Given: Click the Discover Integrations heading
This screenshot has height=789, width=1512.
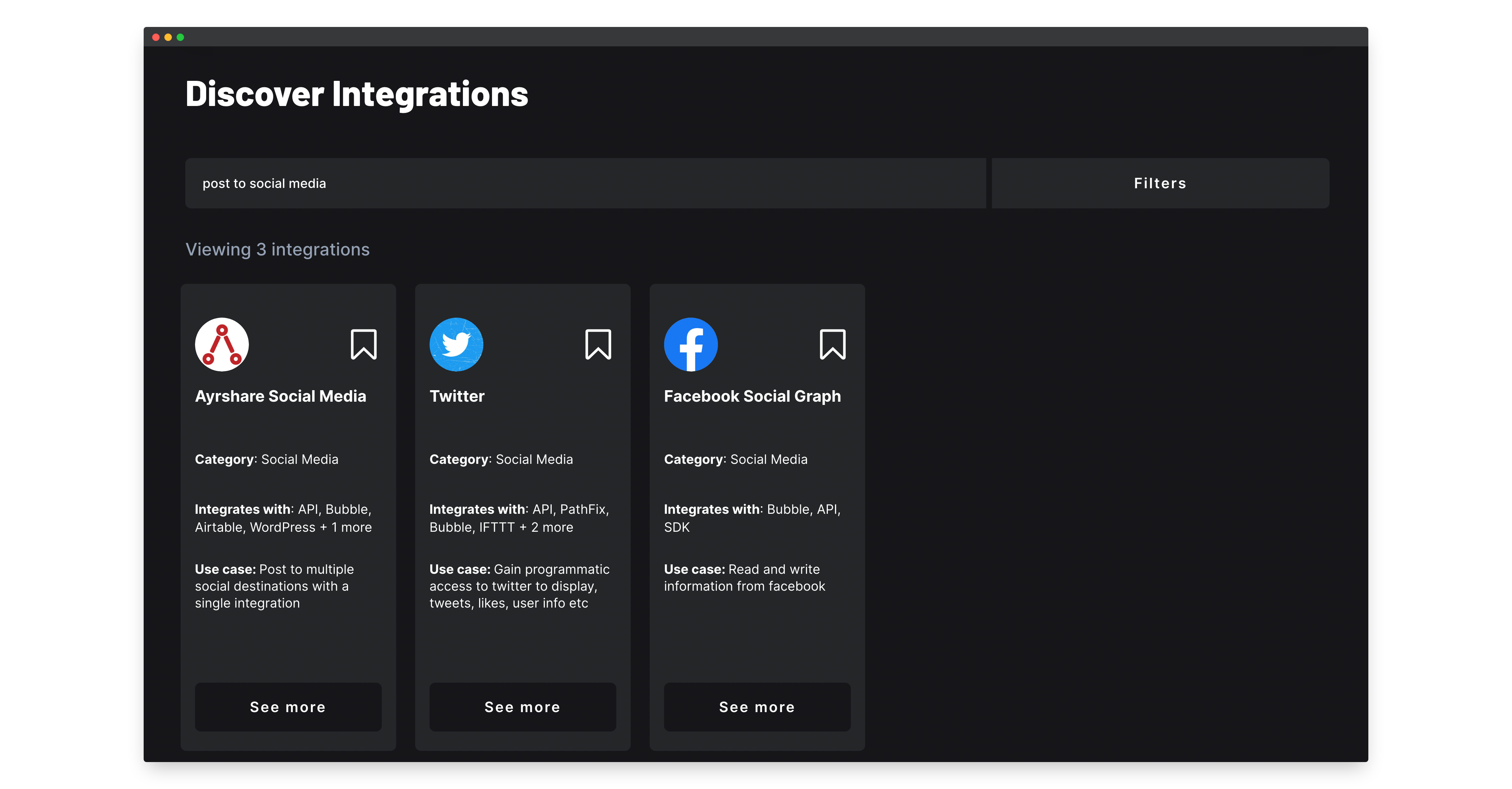Looking at the screenshot, I should pos(357,94).
